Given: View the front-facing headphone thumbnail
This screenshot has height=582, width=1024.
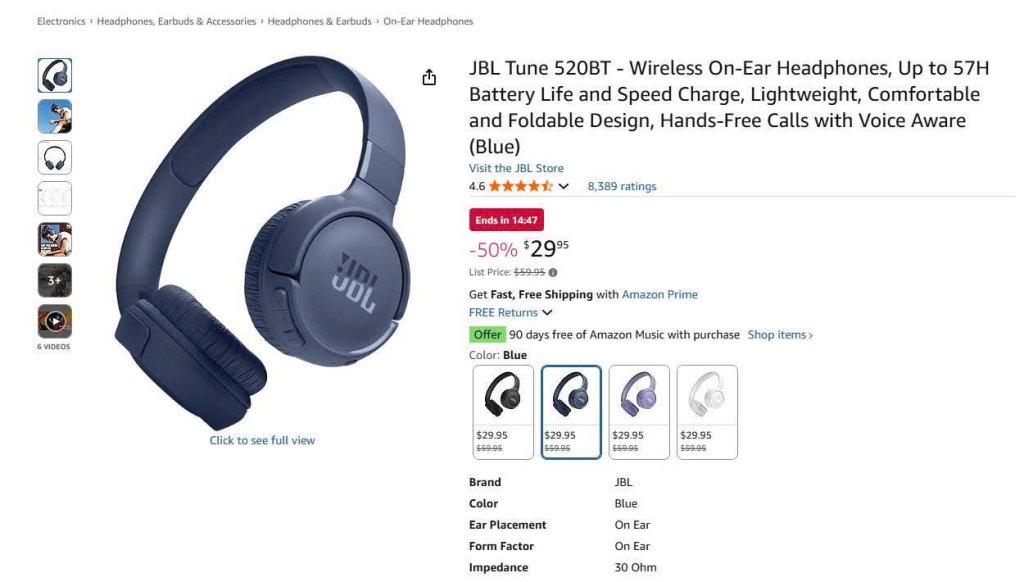Looking at the screenshot, I should 55,157.
